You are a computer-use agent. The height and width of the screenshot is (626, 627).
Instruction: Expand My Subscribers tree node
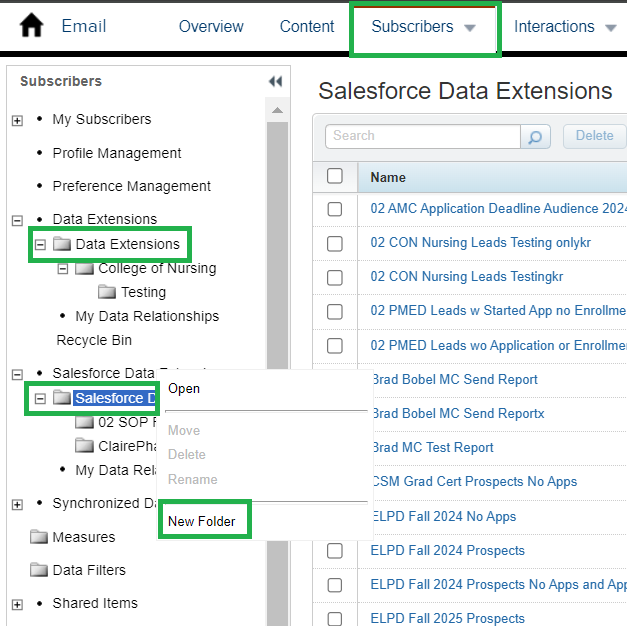tap(17, 120)
